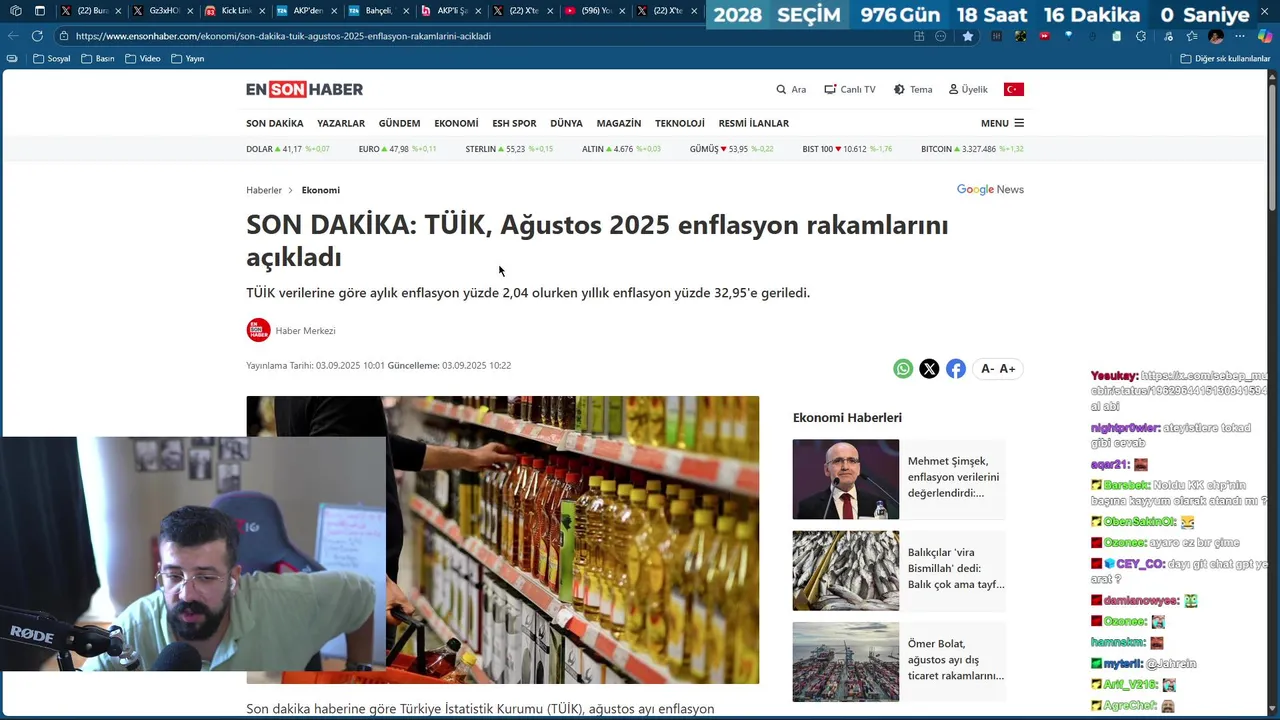
Task: Click the En Son Haber logo
Action: [x=304, y=89]
